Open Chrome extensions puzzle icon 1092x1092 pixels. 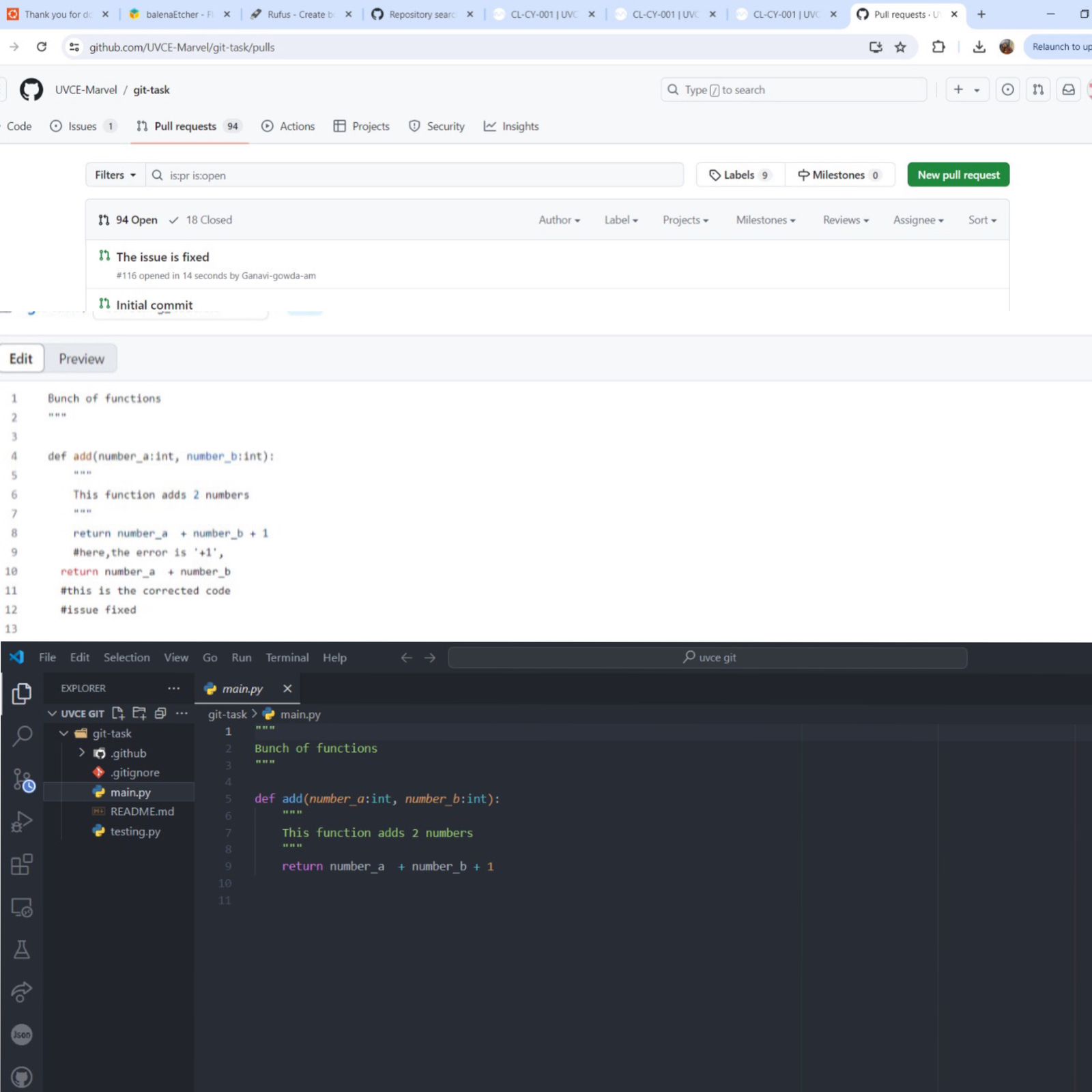coord(938,47)
